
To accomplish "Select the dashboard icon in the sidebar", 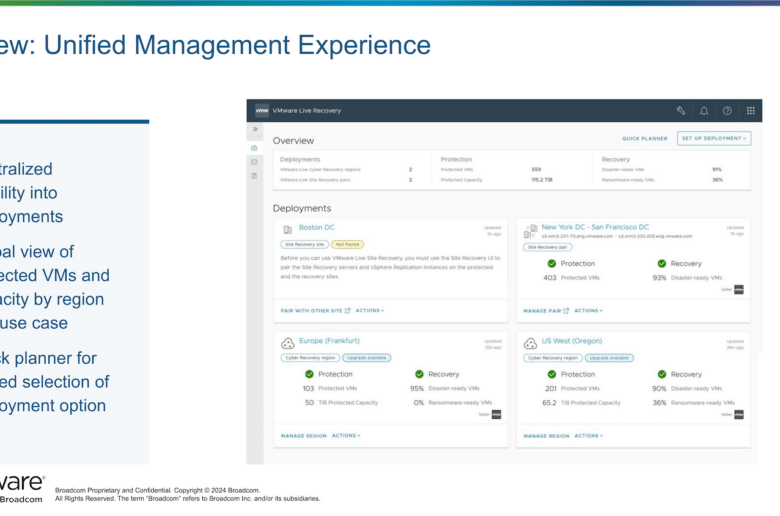I will click(x=254, y=148).
